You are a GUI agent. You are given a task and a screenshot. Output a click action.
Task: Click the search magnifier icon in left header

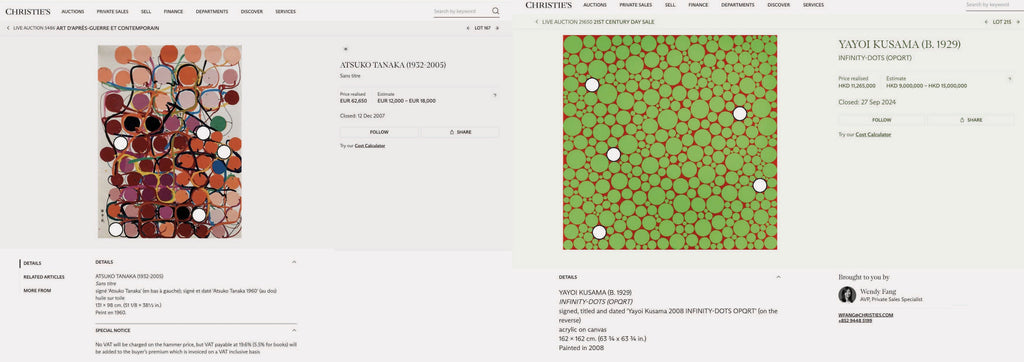(x=496, y=11)
